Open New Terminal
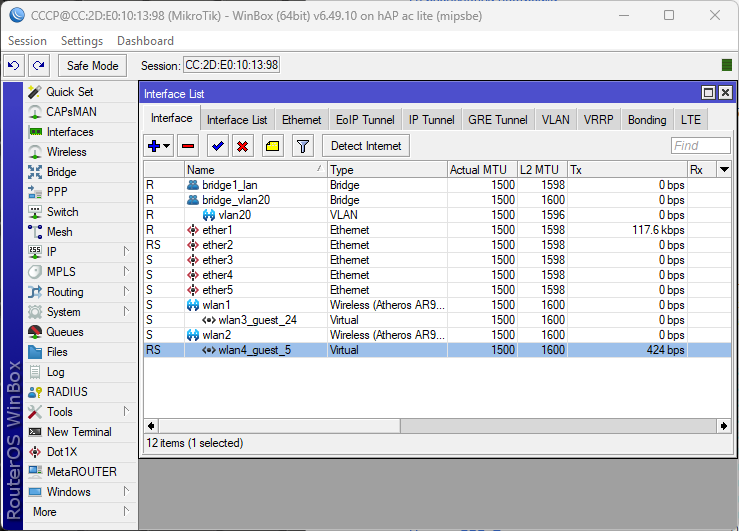This screenshot has width=739, height=531. (80, 432)
